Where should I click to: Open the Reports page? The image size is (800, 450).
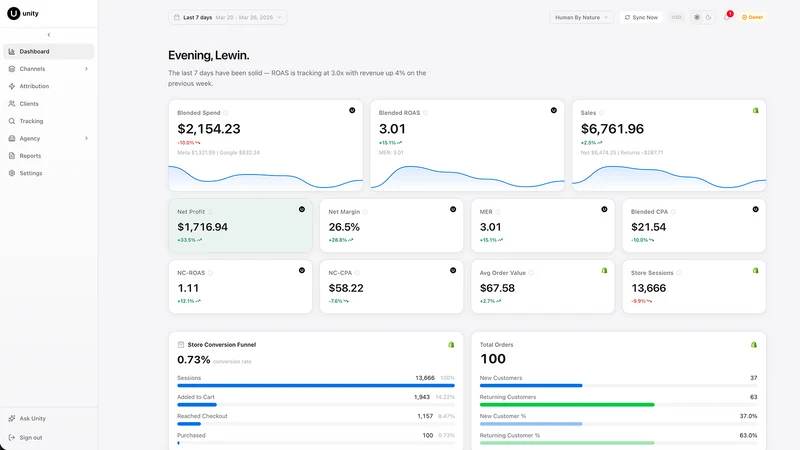(48, 156)
